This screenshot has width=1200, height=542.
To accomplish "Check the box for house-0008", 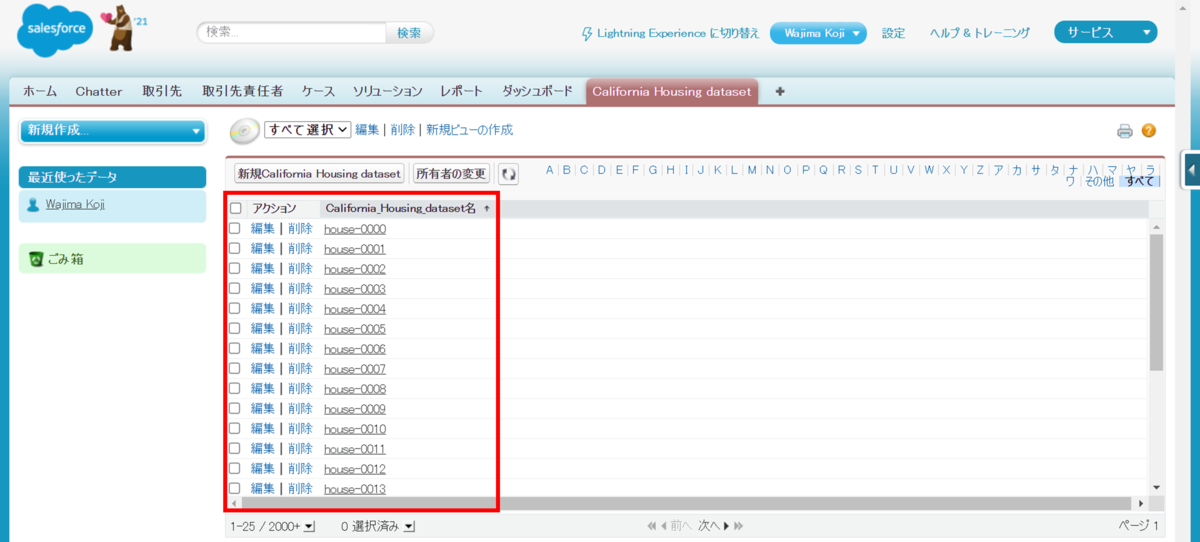I will 235,388.
